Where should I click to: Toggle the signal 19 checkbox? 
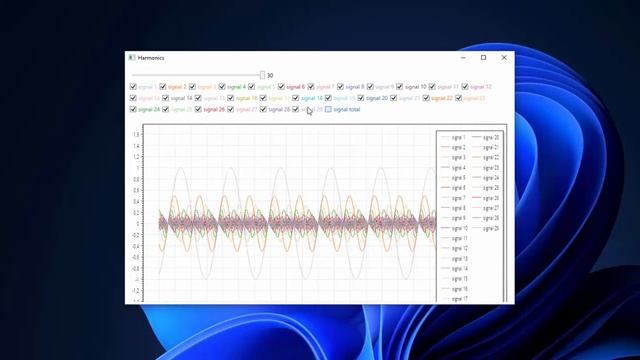(x=328, y=98)
